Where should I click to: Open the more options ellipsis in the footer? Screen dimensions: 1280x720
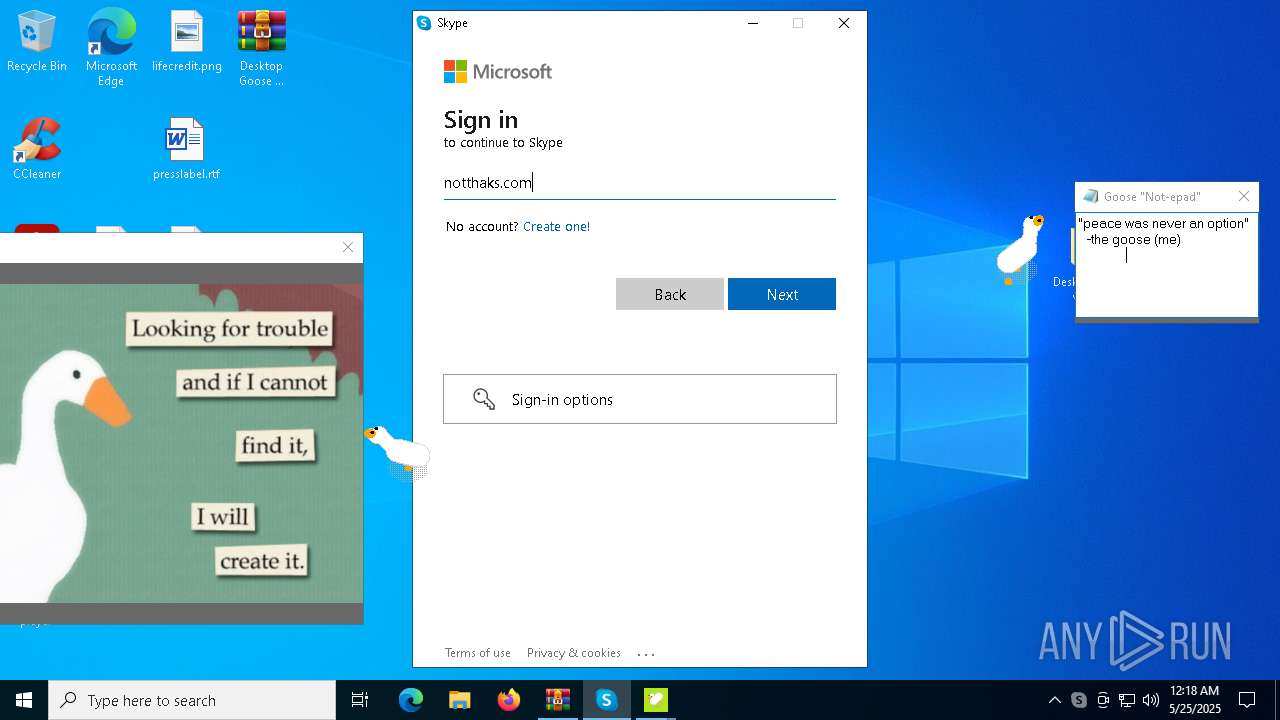click(x=646, y=654)
